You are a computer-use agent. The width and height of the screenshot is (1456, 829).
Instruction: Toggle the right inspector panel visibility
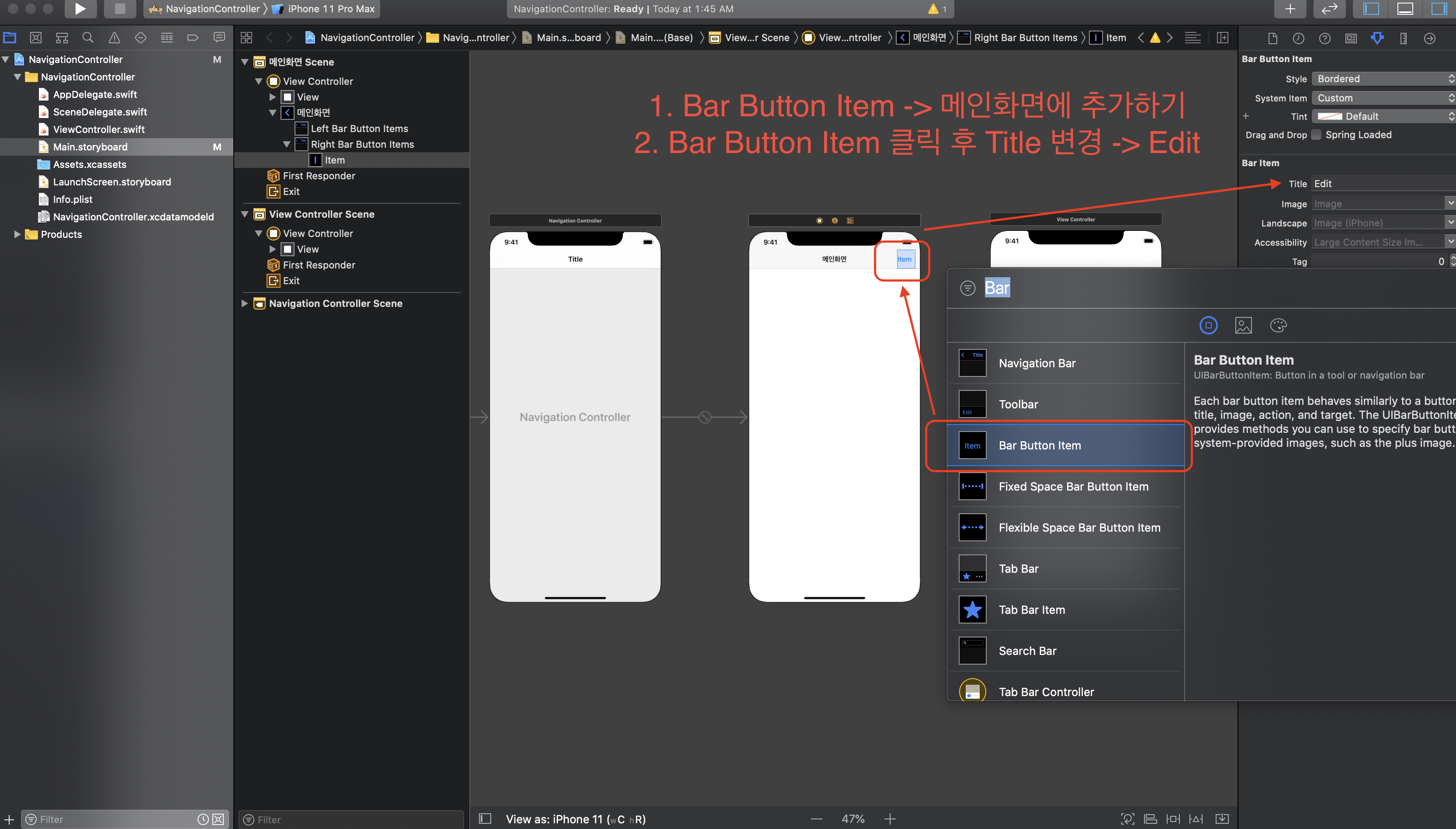point(1439,9)
